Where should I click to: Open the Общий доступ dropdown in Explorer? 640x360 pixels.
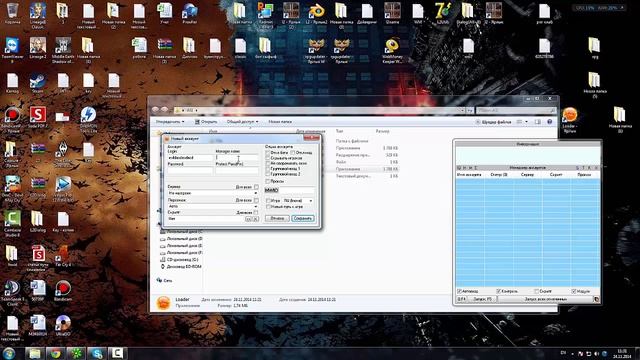(242, 122)
